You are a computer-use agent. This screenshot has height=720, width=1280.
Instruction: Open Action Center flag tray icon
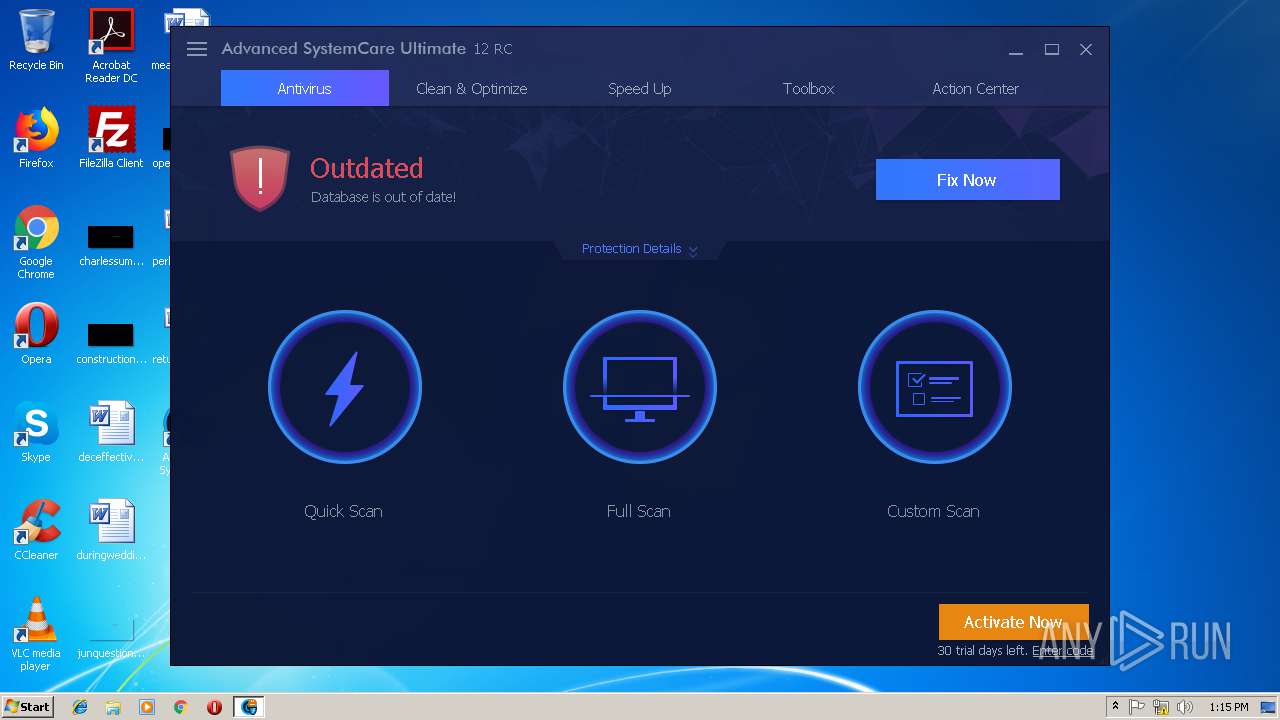pos(1137,707)
